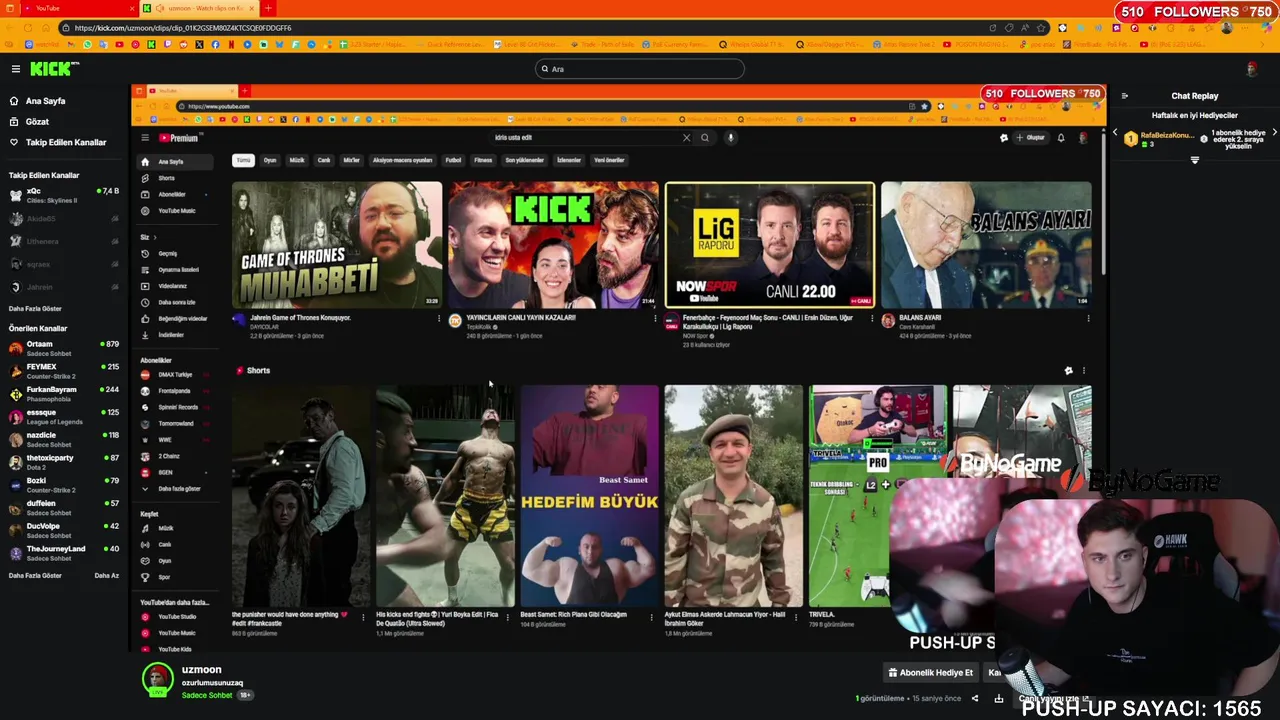This screenshot has width=1280, height=720.
Task: Open the FurkanBayram recommended channel
Action: pos(63,393)
